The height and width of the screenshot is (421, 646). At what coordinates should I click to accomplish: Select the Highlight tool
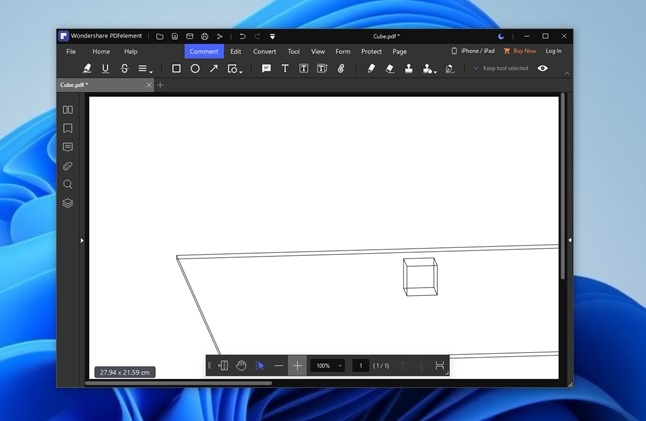pos(87,68)
